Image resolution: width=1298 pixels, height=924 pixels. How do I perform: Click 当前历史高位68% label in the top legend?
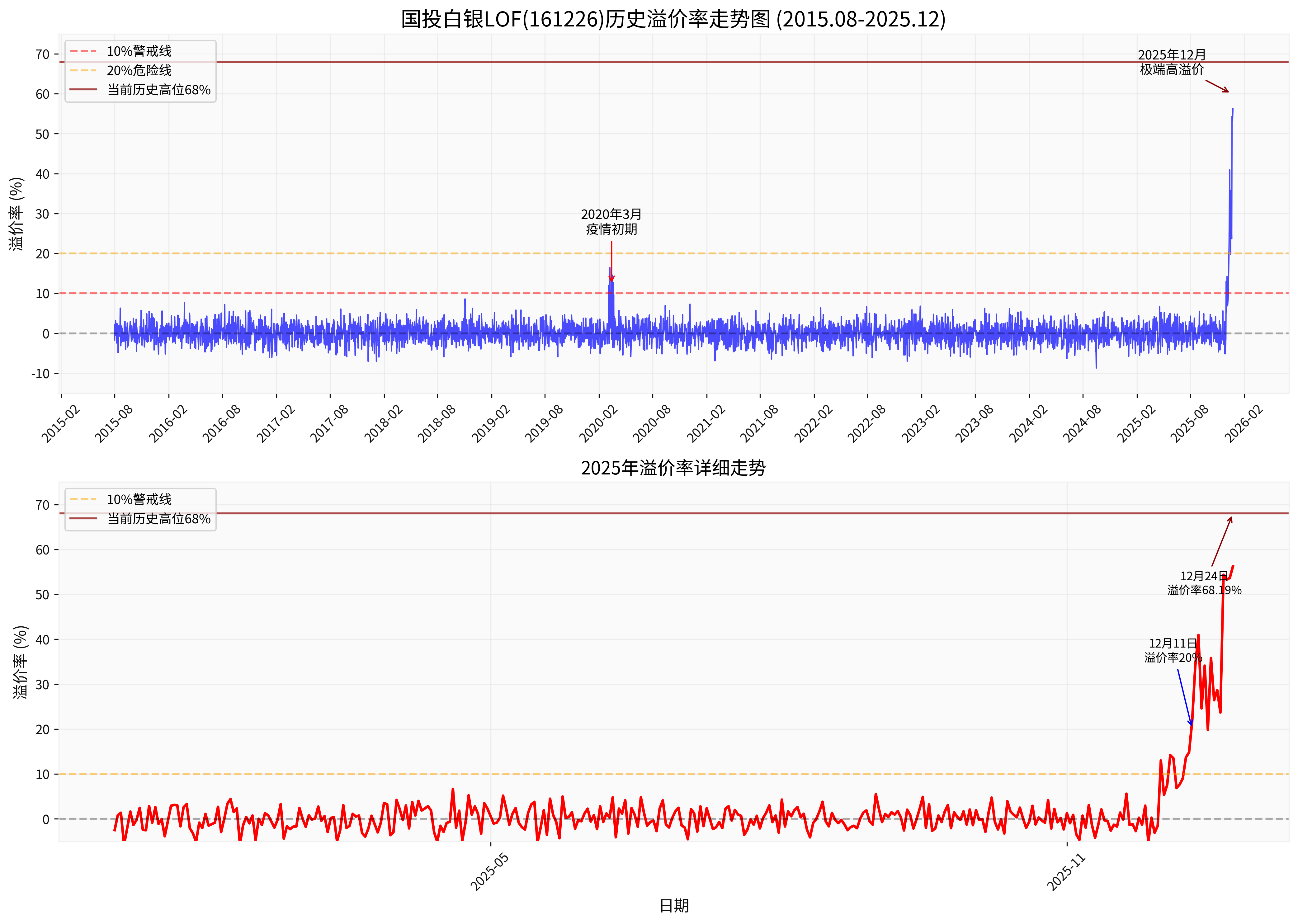tap(159, 90)
